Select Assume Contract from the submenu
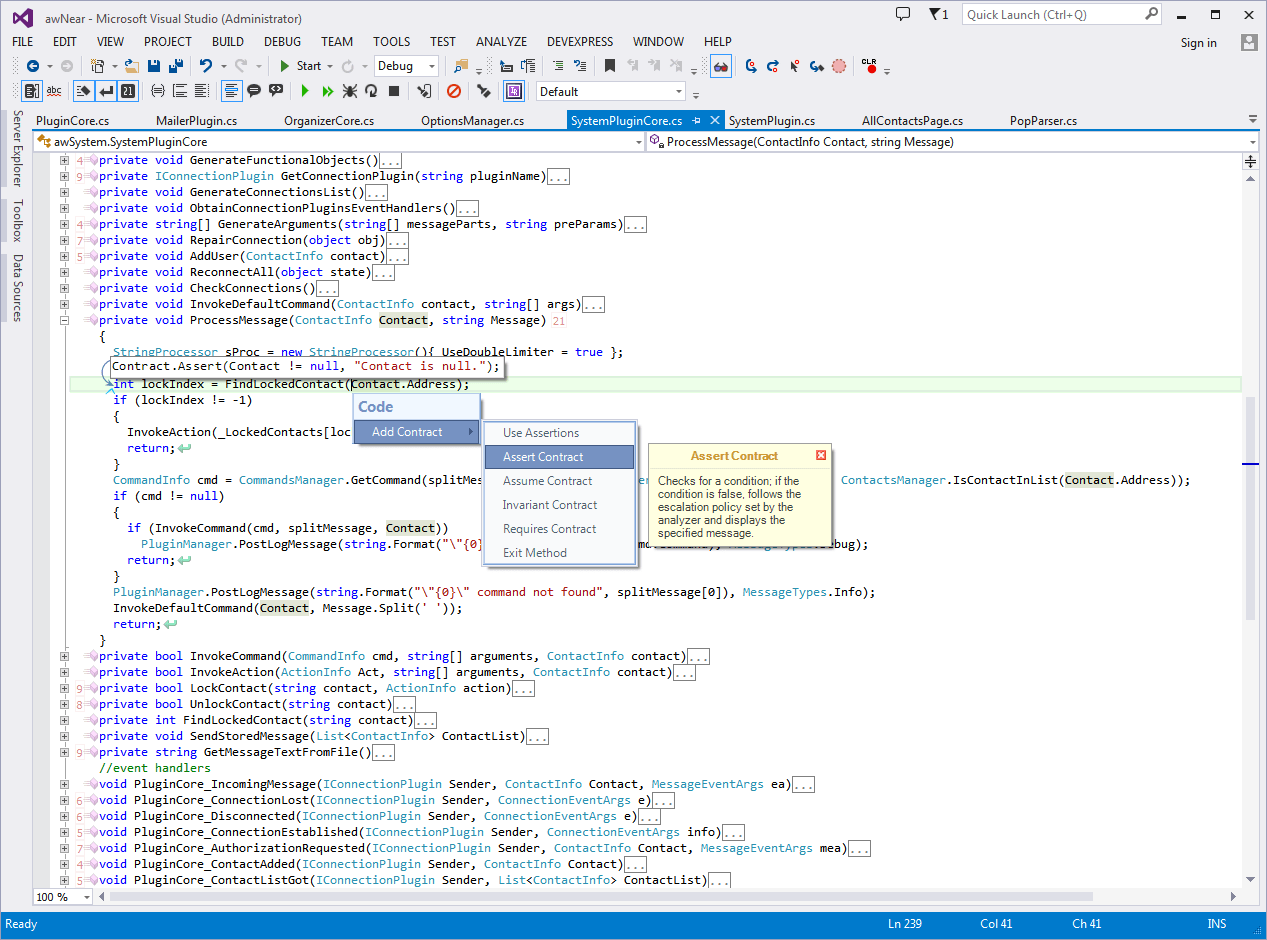 [x=547, y=481]
